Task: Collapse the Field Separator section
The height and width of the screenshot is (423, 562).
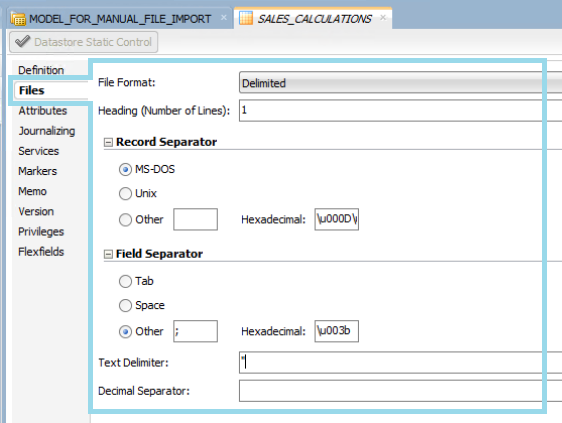Action: [x=108, y=254]
